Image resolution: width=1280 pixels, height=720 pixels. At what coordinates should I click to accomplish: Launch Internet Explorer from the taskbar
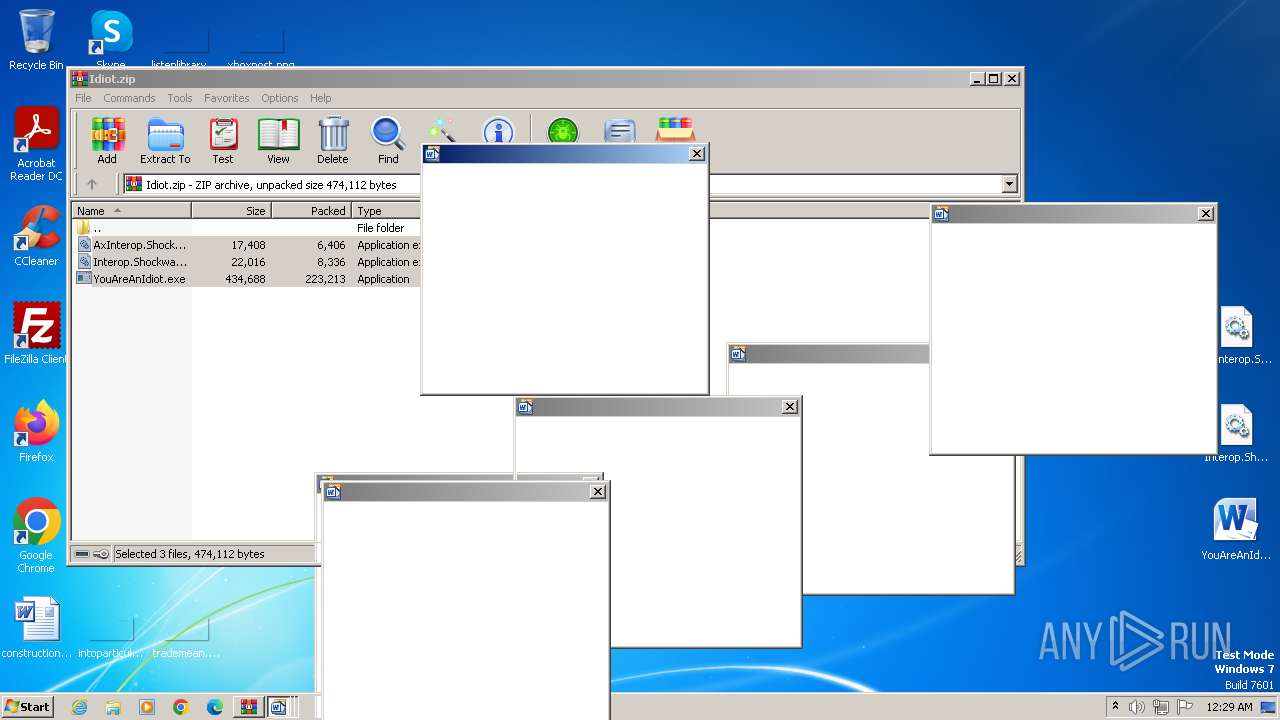click(79, 707)
